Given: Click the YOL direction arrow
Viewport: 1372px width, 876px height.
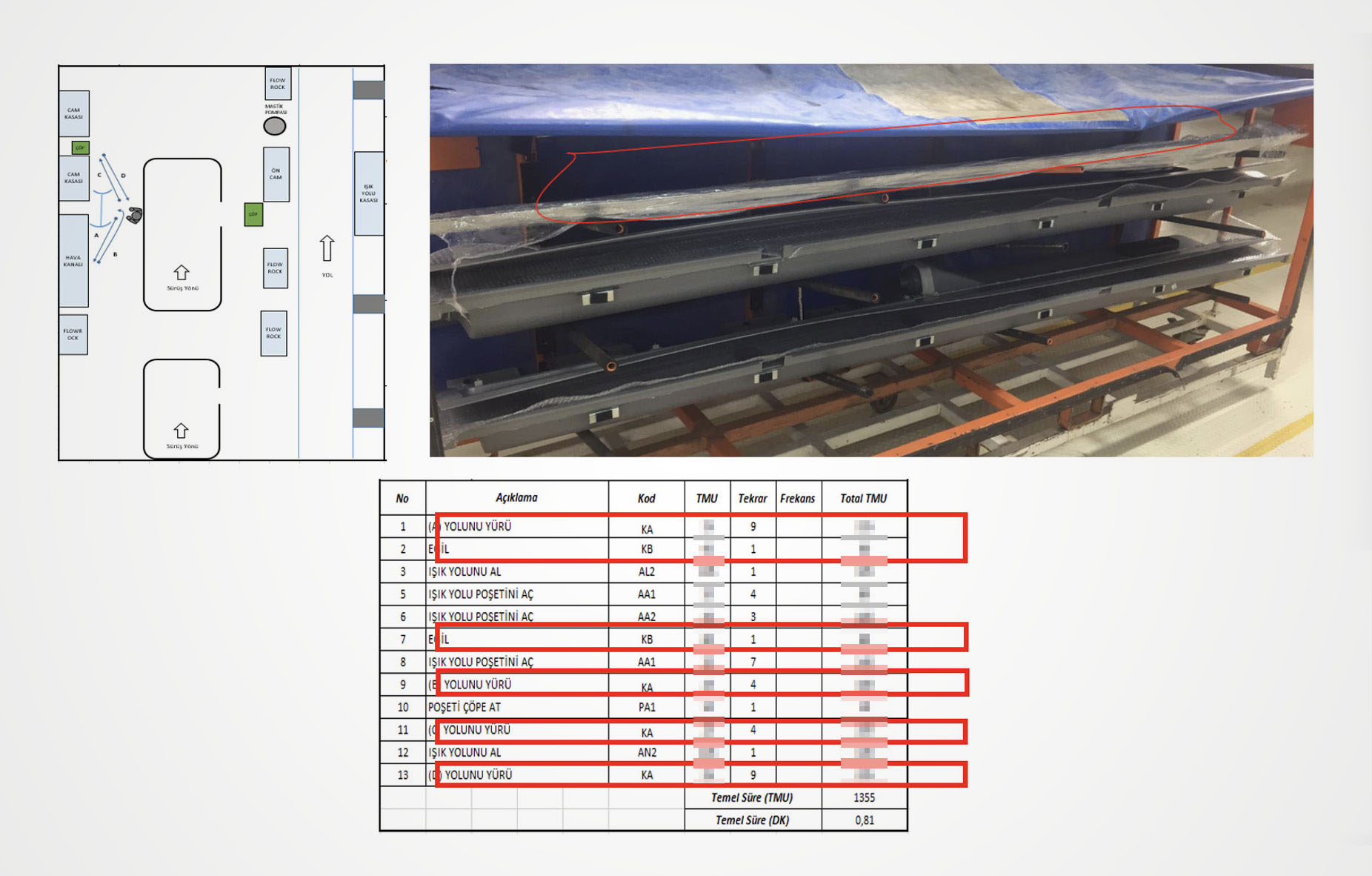Looking at the screenshot, I should pos(327,248).
